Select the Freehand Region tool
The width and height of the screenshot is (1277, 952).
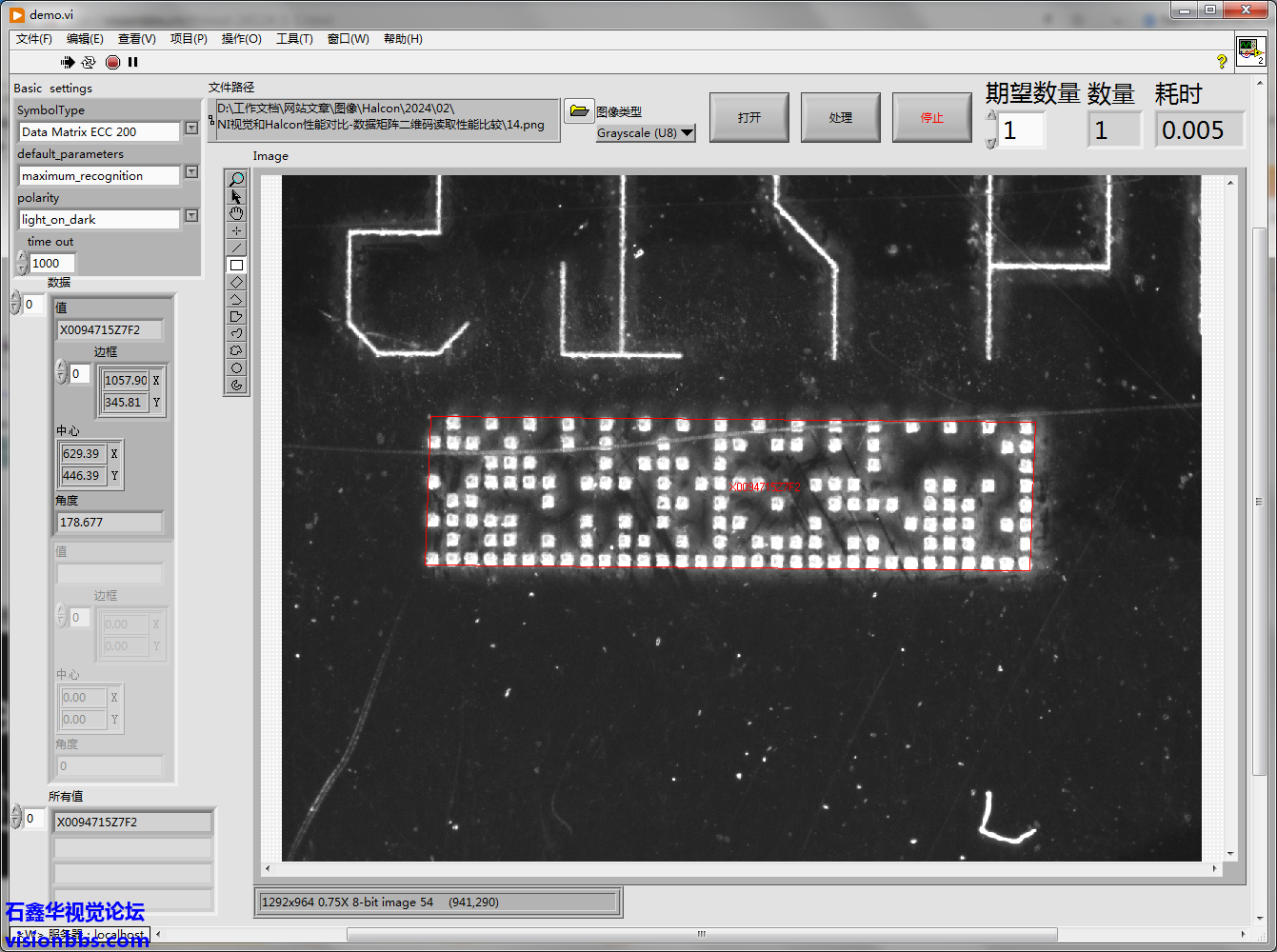236,351
